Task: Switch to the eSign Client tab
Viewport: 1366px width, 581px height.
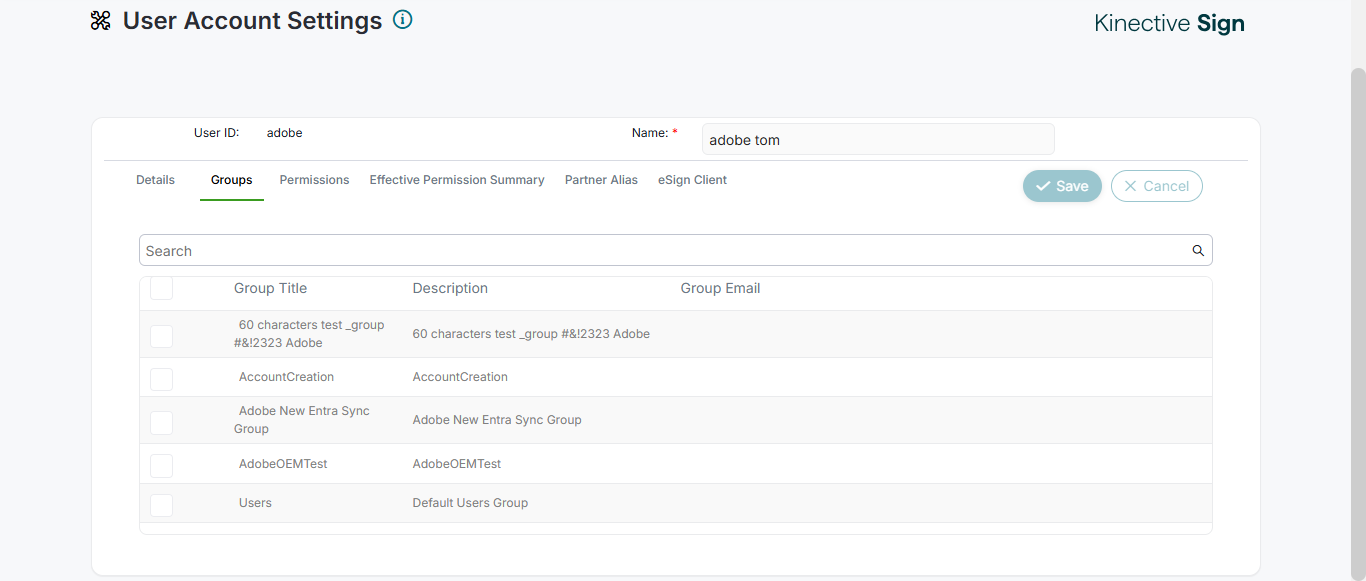Action: 692,180
